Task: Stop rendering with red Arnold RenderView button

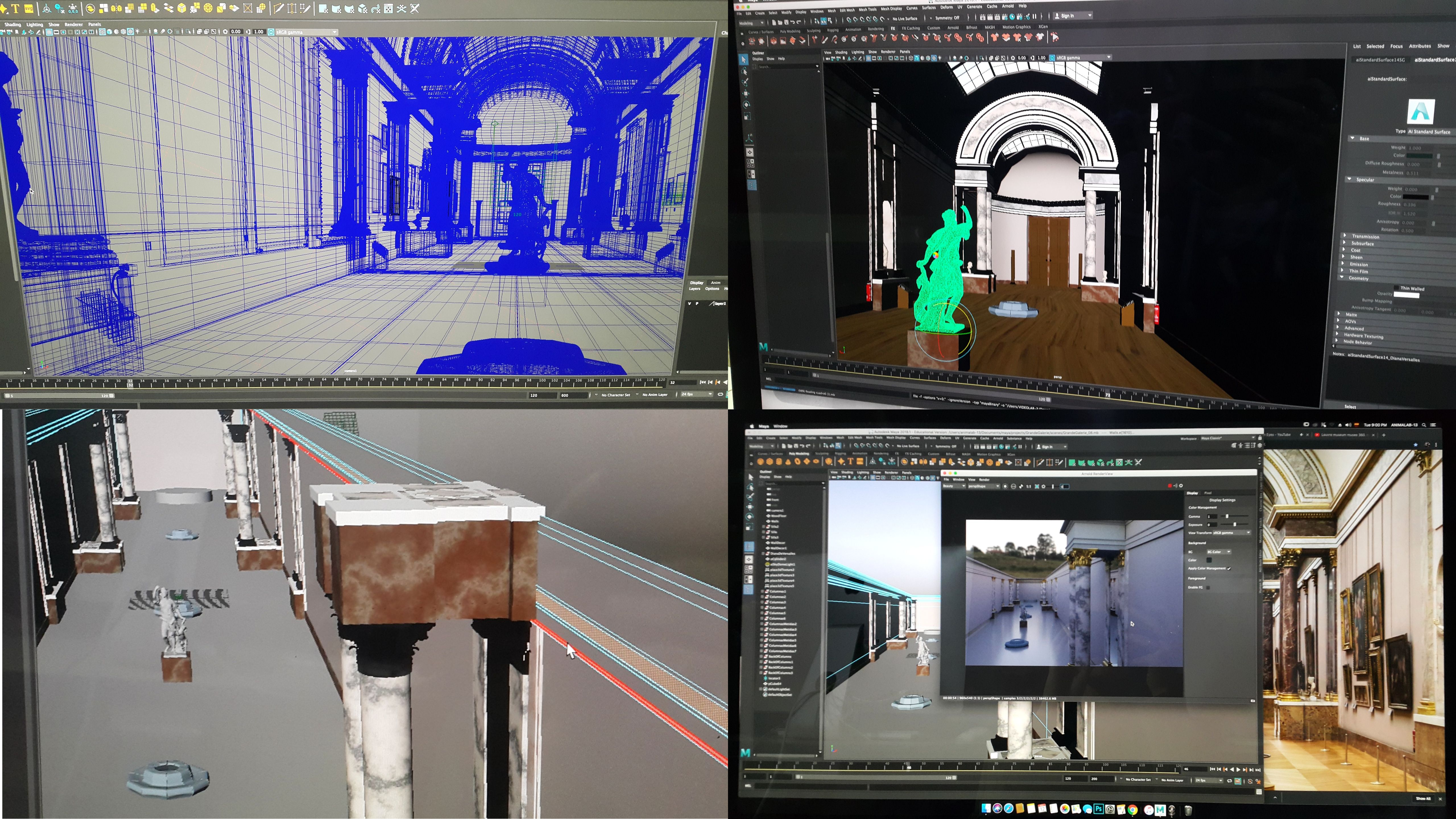Action: [1169, 486]
